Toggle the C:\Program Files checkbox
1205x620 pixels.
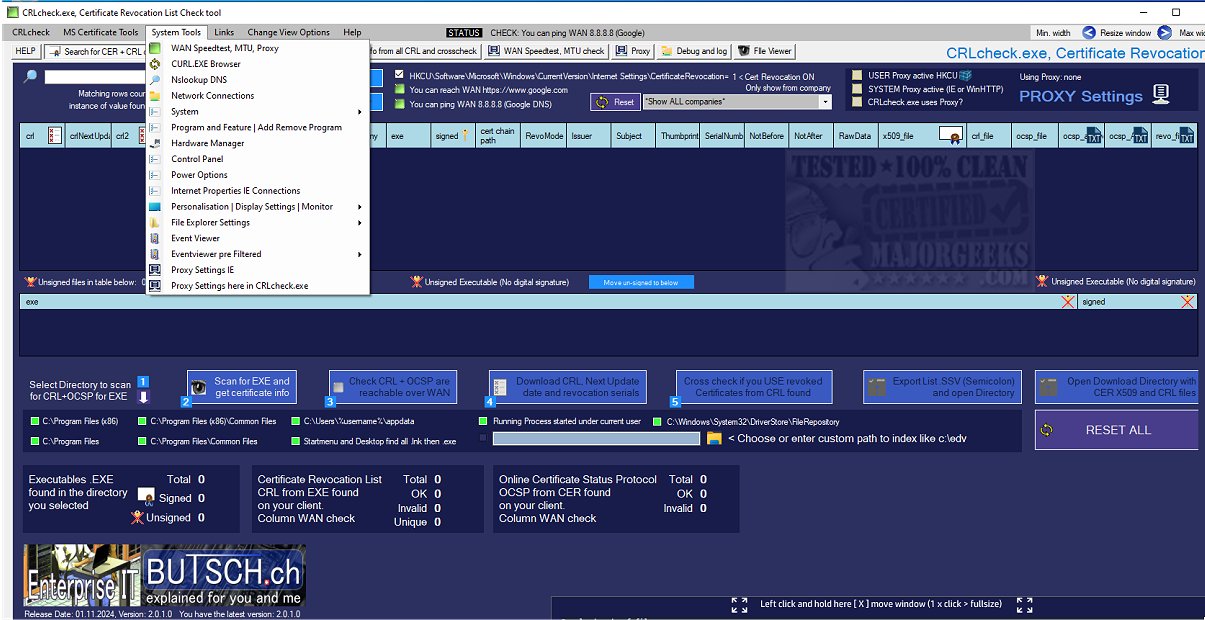[x=35, y=441]
